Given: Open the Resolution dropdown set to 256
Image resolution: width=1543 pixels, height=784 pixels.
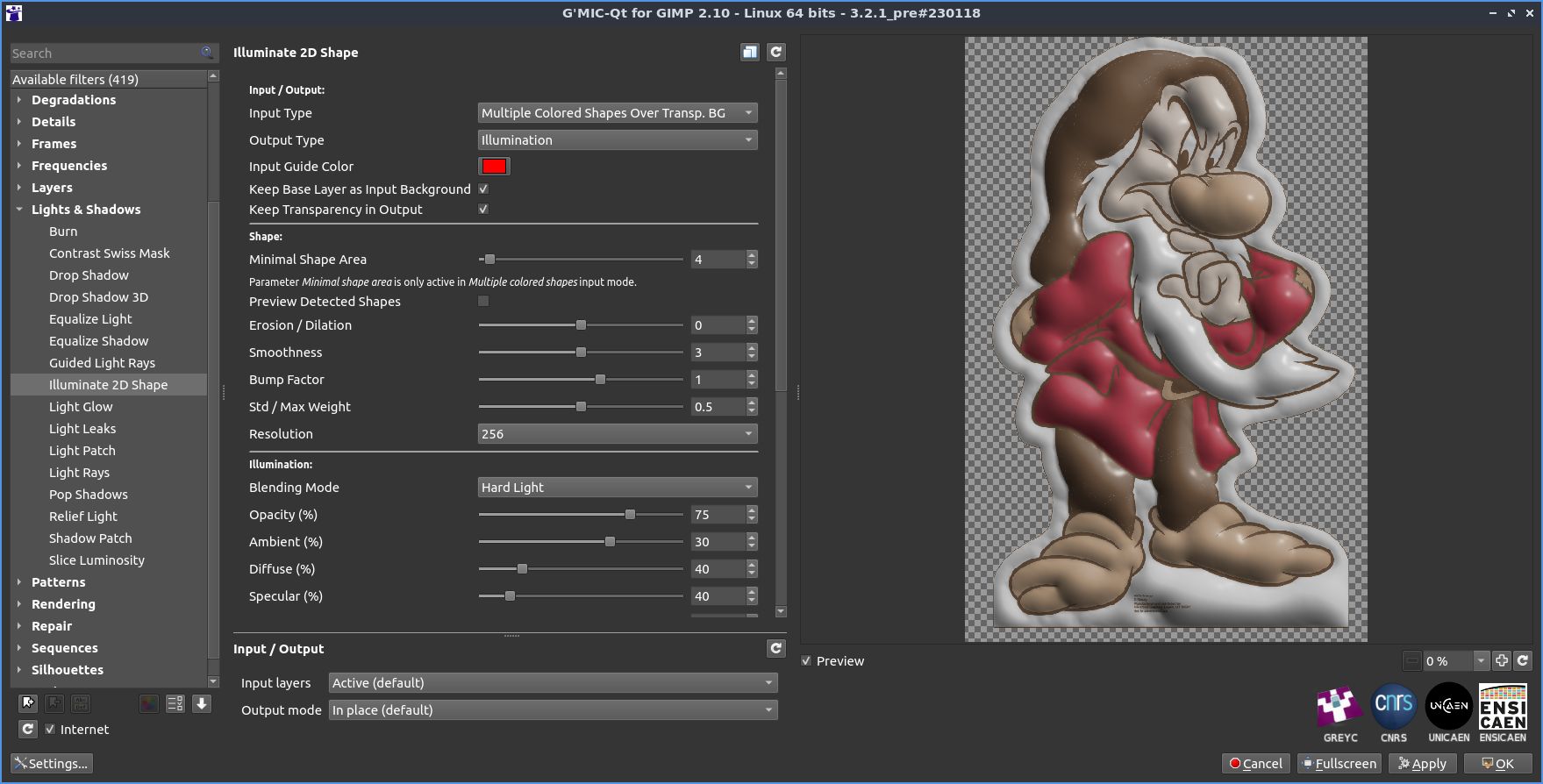Looking at the screenshot, I should (617, 434).
